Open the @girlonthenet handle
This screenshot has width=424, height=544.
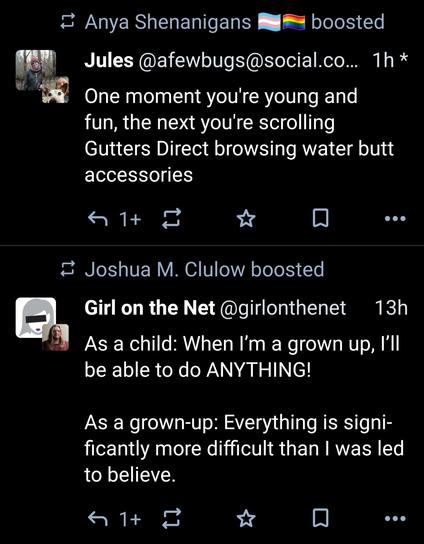[x=283, y=308]
